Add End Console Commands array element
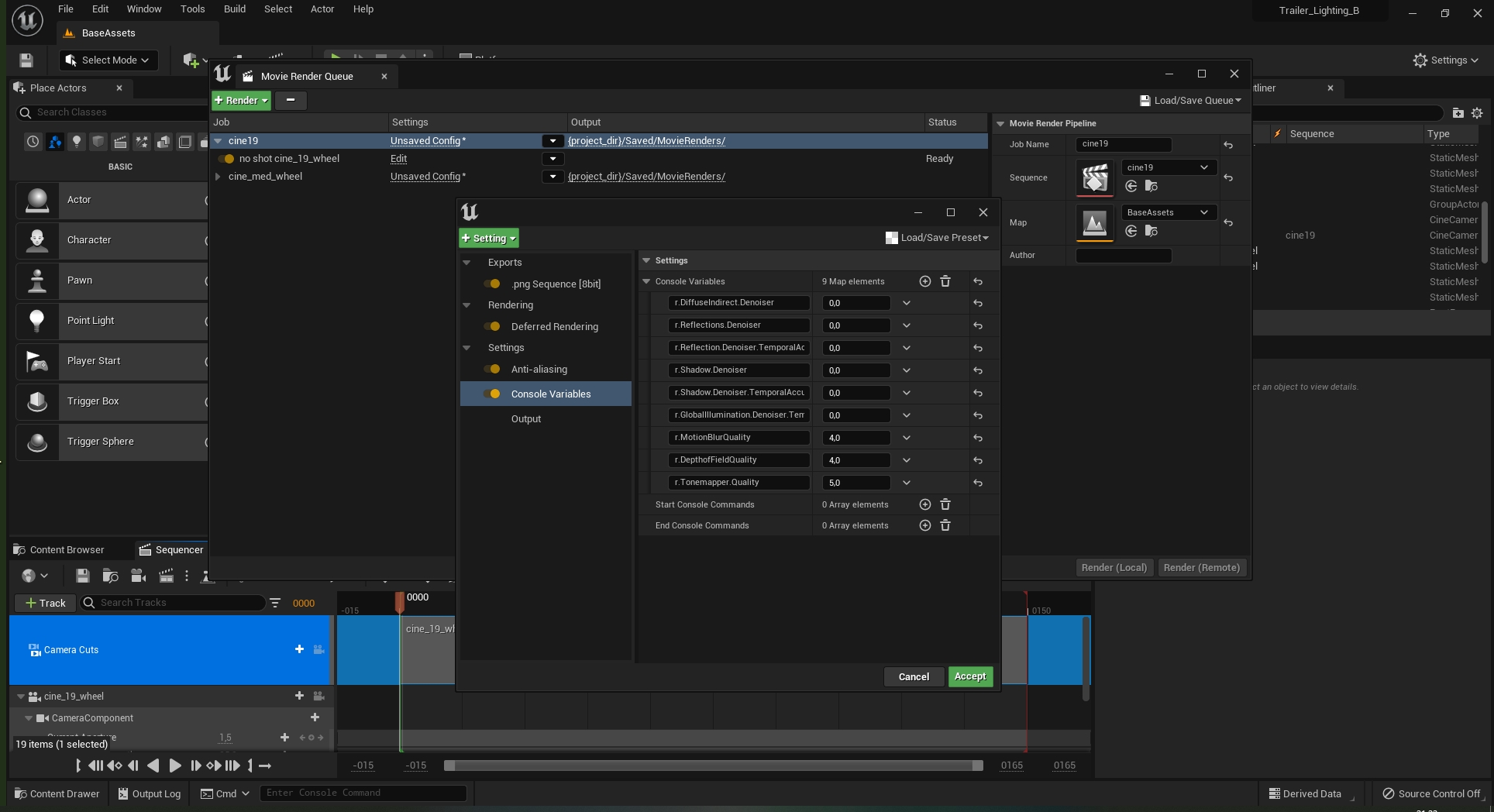 coord(924,525)
